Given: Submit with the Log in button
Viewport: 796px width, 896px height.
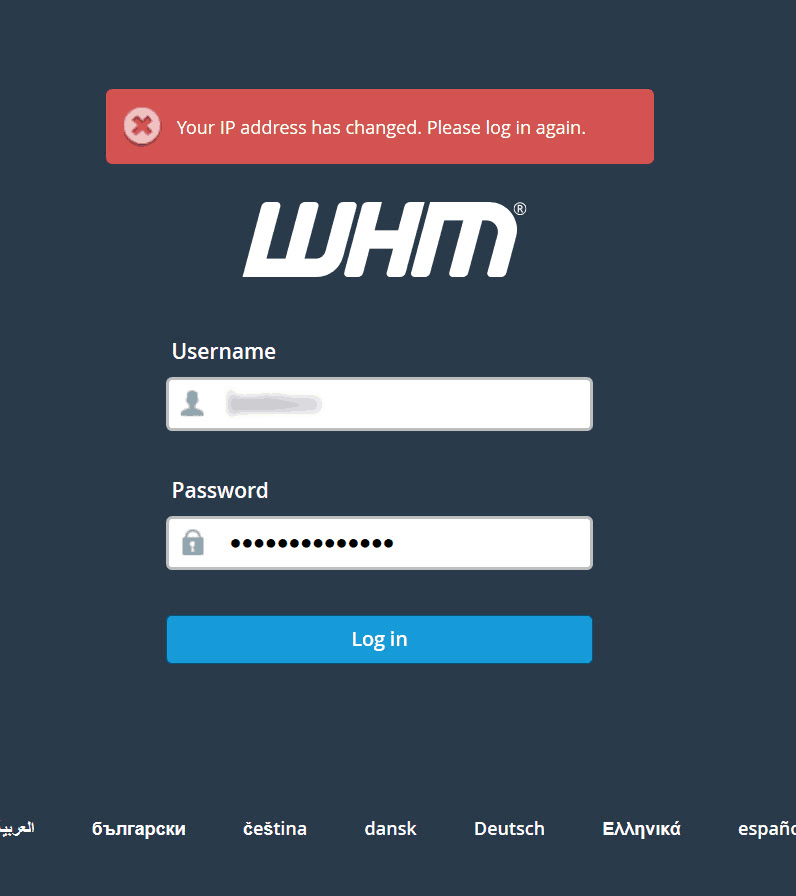Looking at the screenshot, I should coord(379,639).
